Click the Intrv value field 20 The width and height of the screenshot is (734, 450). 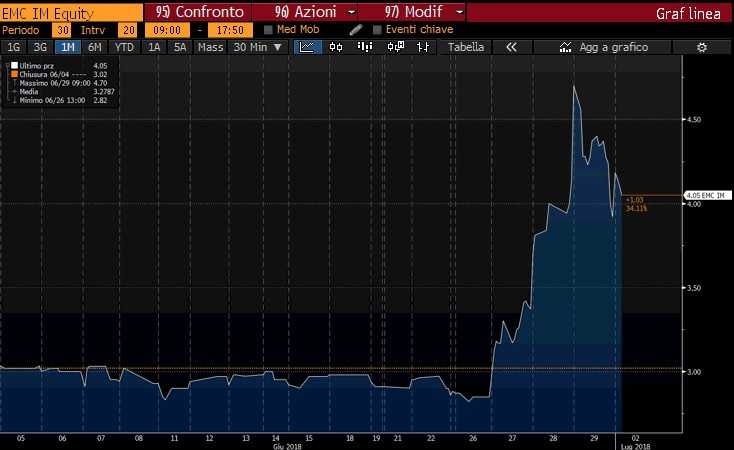coord(128,30)
